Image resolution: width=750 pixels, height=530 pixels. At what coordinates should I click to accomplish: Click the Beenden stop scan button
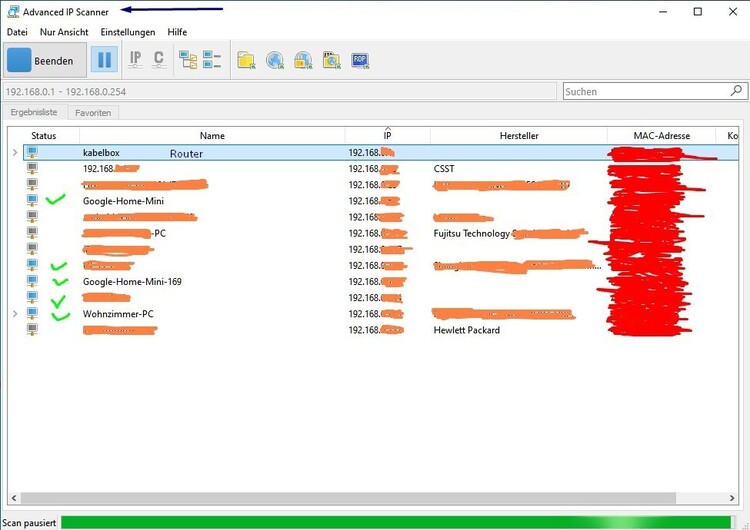45,60
